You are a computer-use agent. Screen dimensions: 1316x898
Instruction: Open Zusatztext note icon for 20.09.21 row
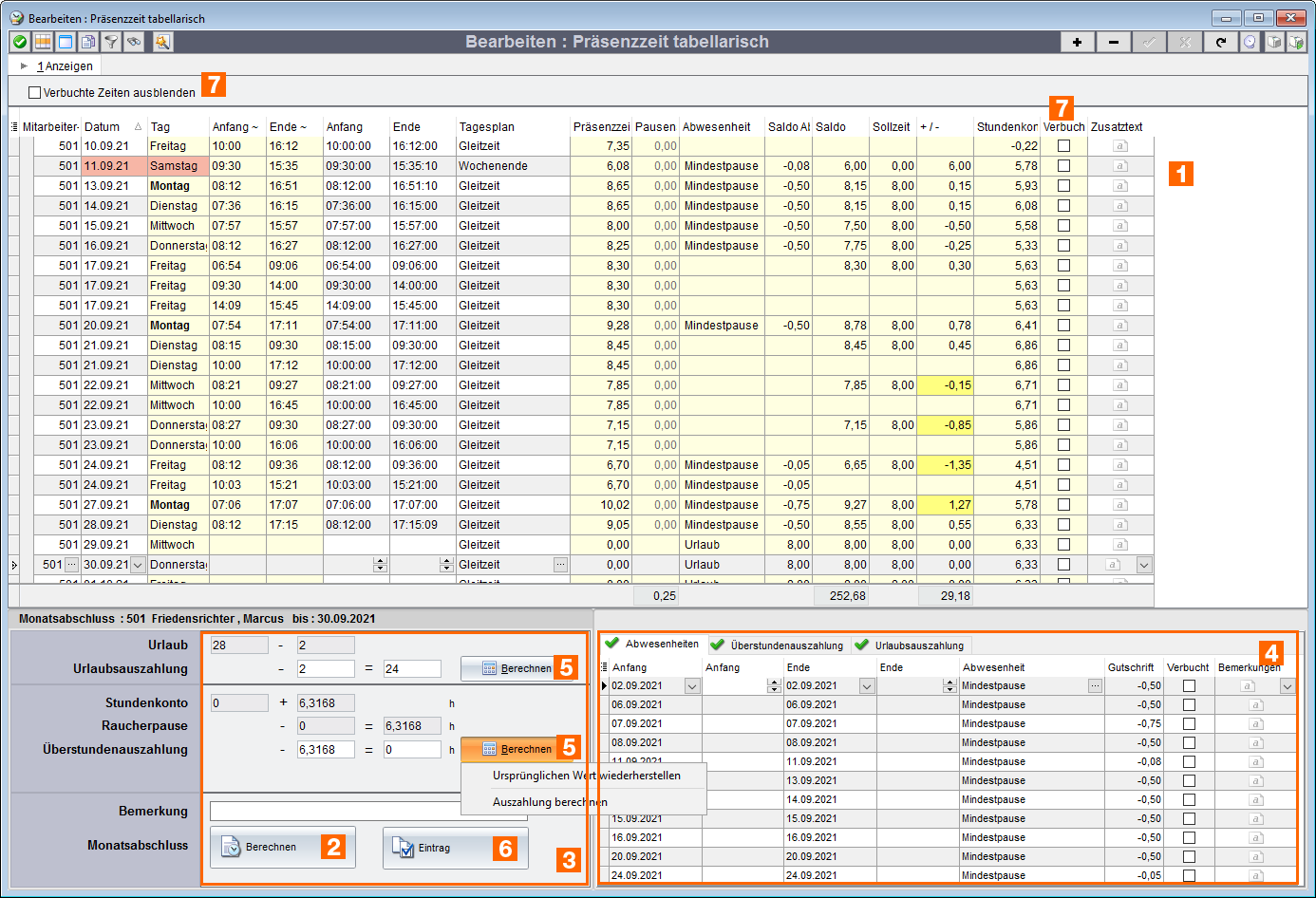tap(1120, 326)
